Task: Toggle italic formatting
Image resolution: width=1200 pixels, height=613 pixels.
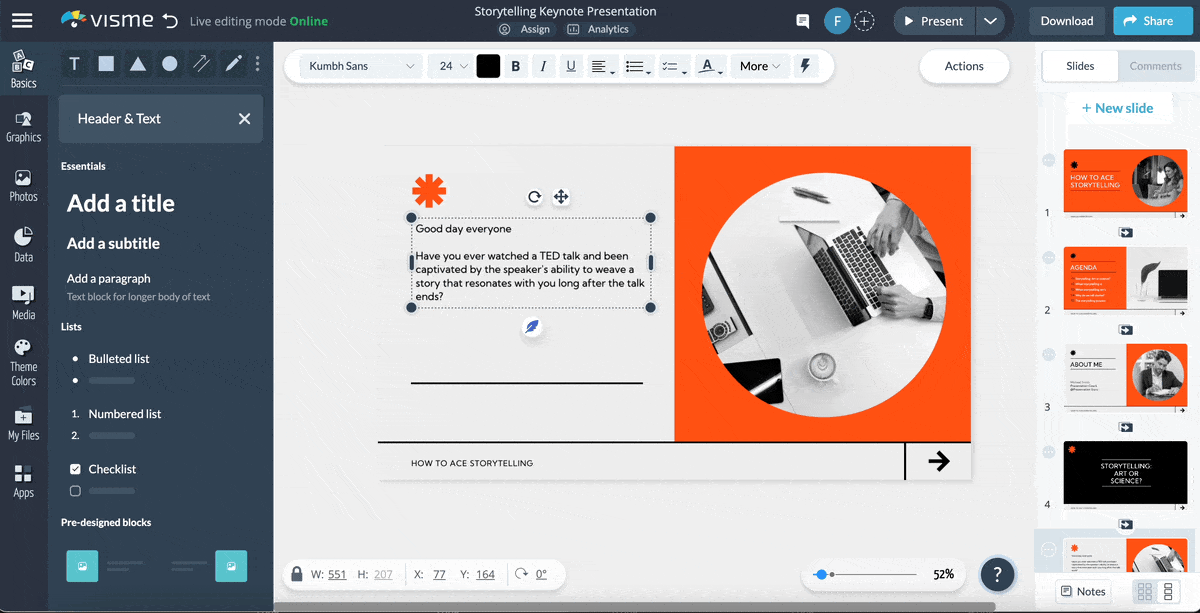Action: click(541, 65)
